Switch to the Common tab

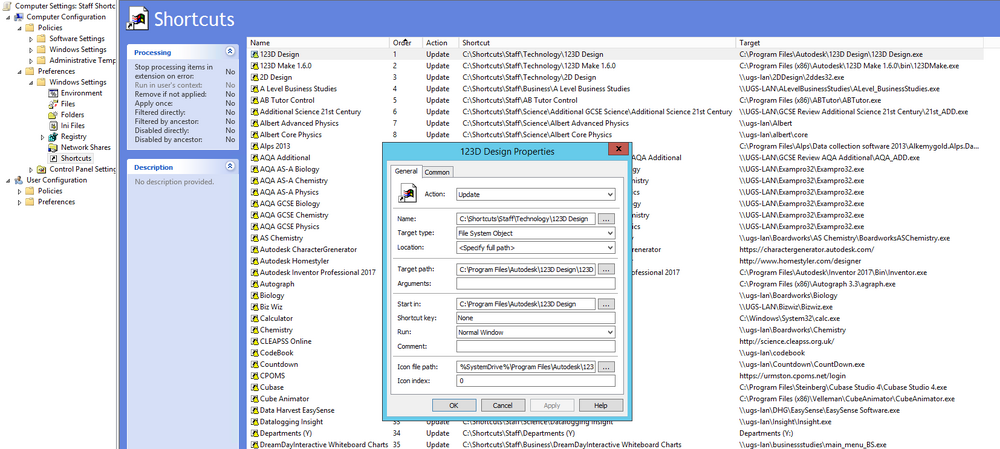coord(438,172)
